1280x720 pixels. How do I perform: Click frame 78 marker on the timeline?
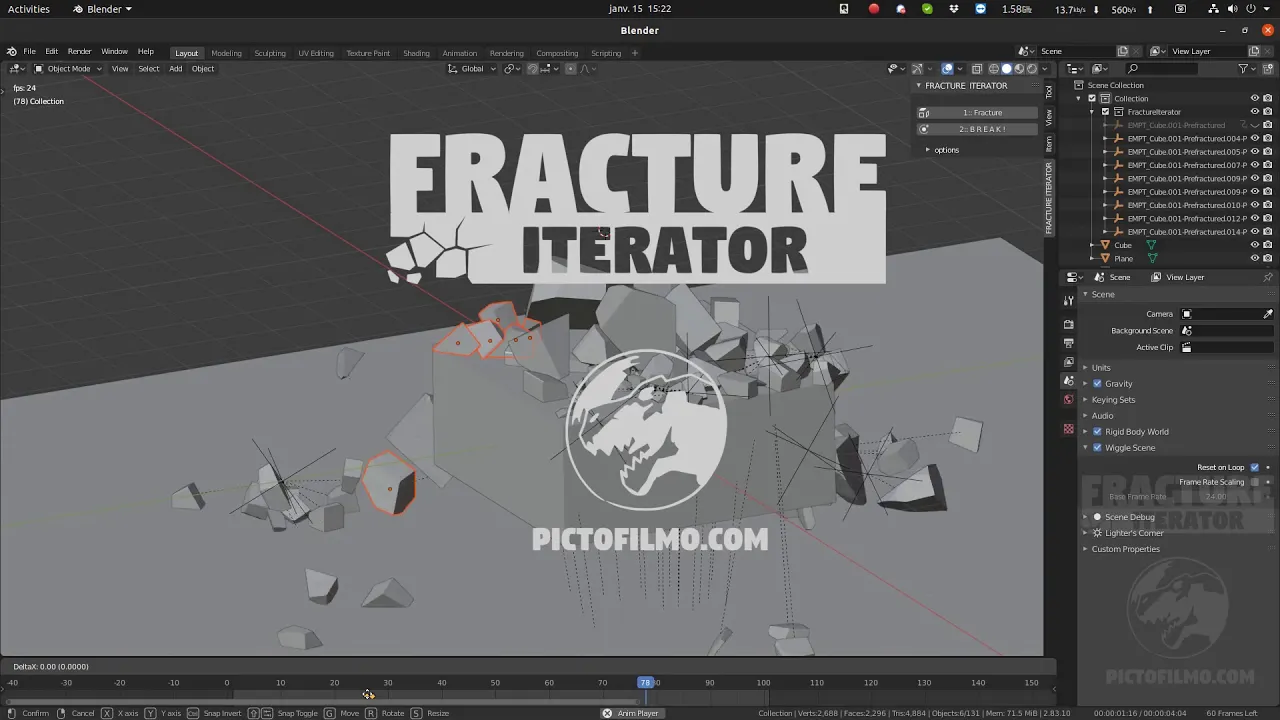[645, 682]
